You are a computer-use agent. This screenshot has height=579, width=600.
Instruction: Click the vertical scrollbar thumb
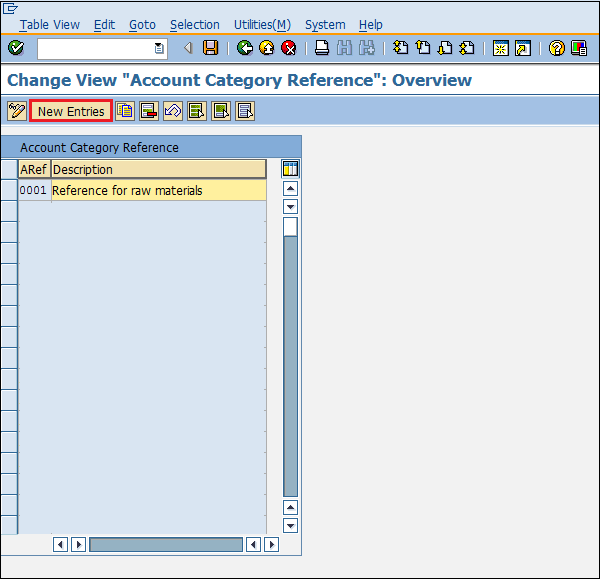[x=290, y=227]
